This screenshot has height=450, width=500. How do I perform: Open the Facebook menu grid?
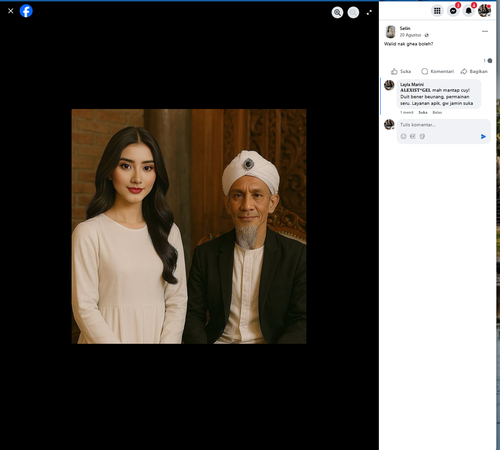click(x=437, y=11)
